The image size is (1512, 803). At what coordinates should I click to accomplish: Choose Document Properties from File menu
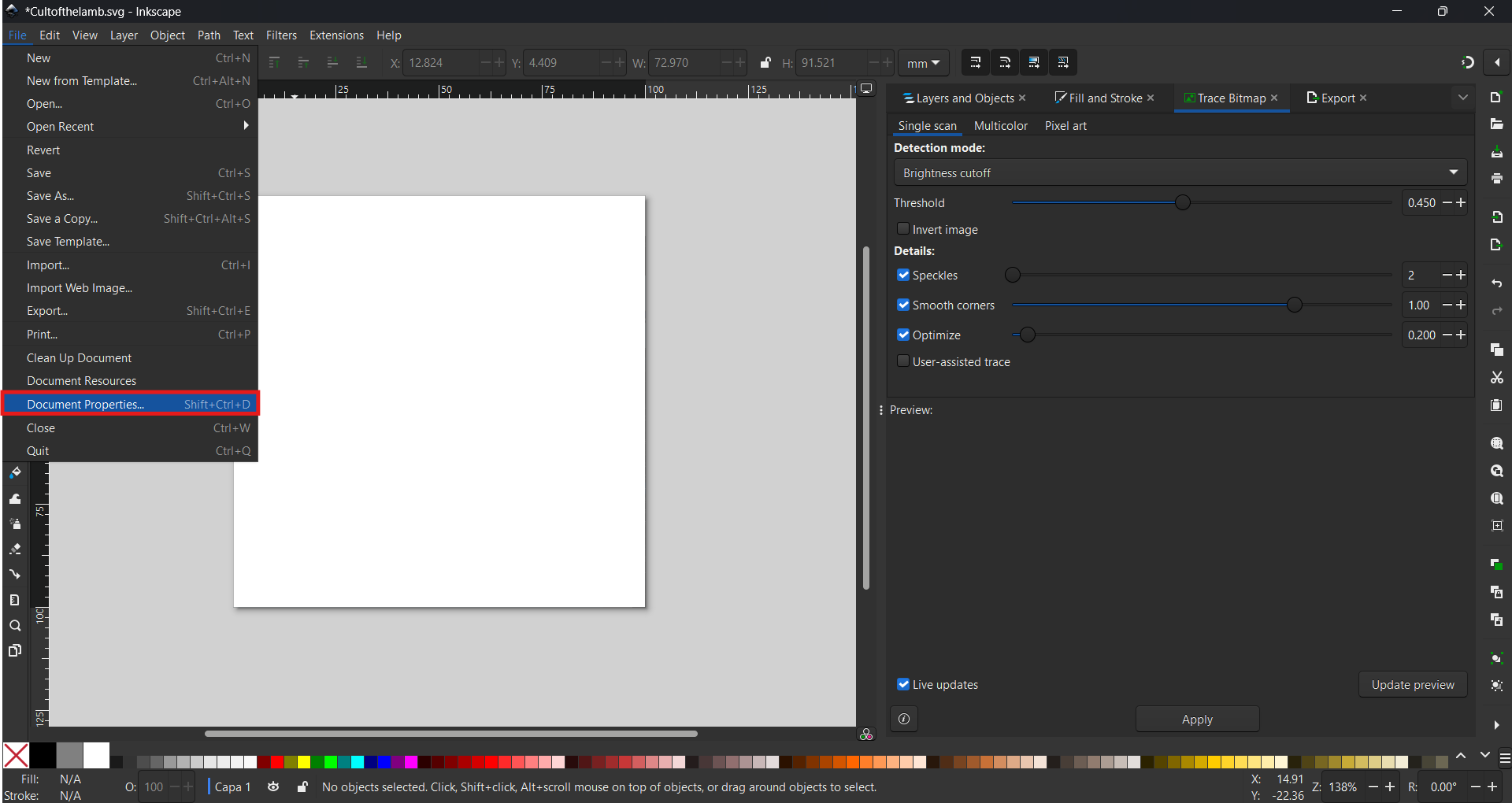click(131, 404)
